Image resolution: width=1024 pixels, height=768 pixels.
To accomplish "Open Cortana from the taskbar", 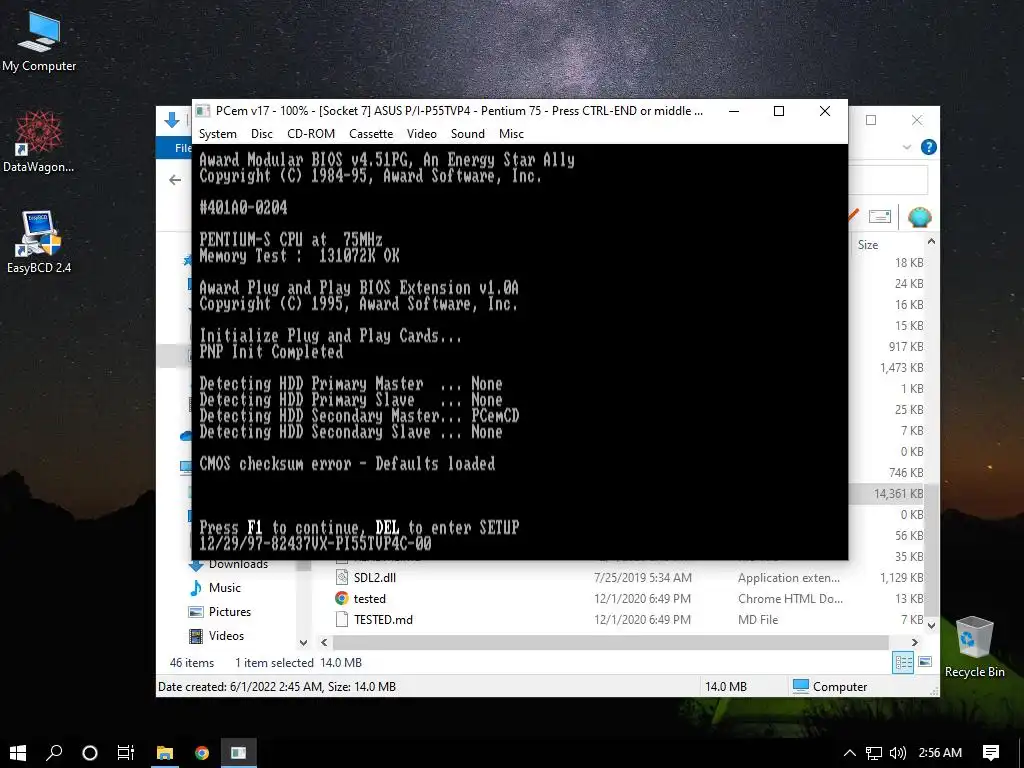I will 90,752.
